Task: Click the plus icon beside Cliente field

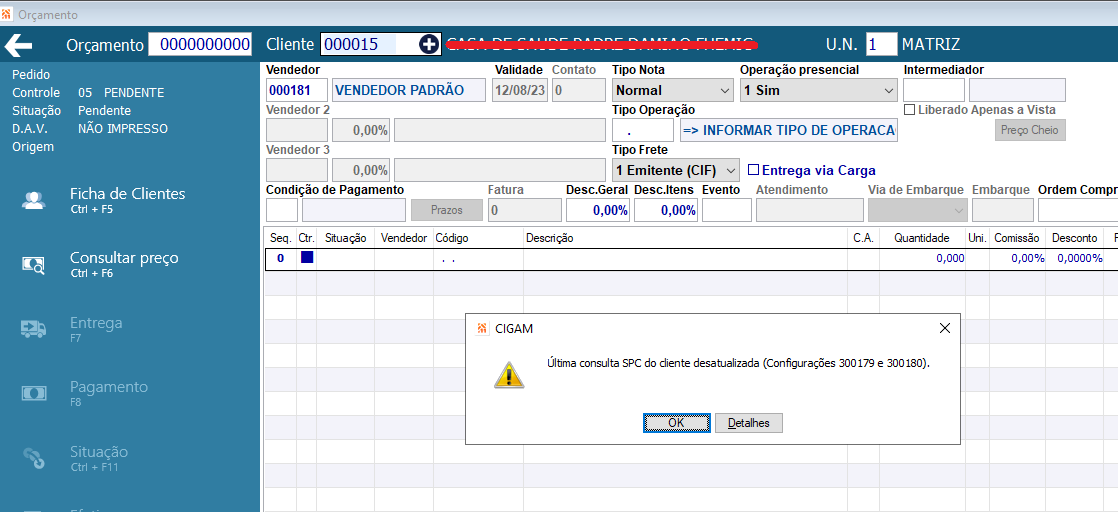Action: (429, 44)
